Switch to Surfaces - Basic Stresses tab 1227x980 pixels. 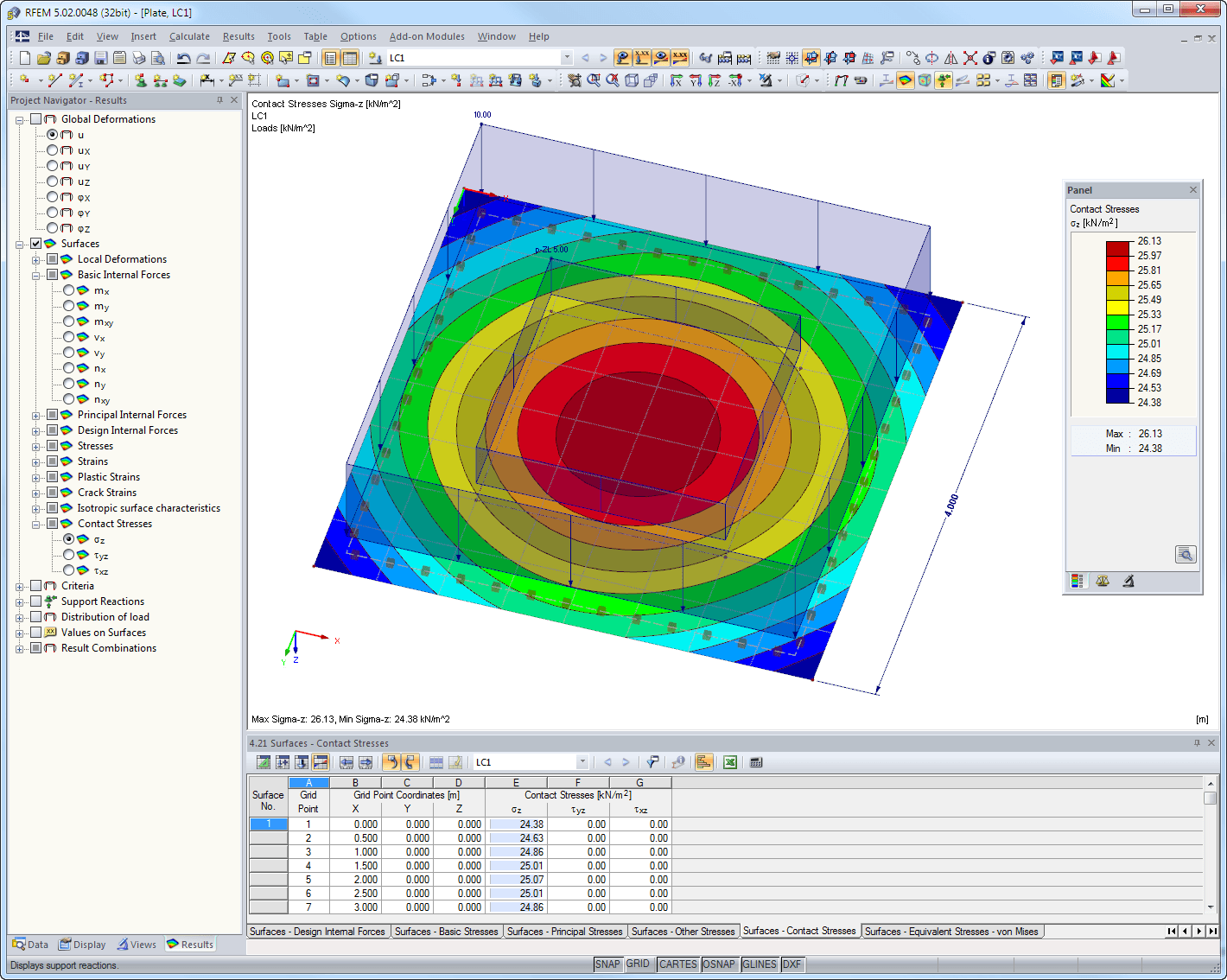click(x=447, y=932)
